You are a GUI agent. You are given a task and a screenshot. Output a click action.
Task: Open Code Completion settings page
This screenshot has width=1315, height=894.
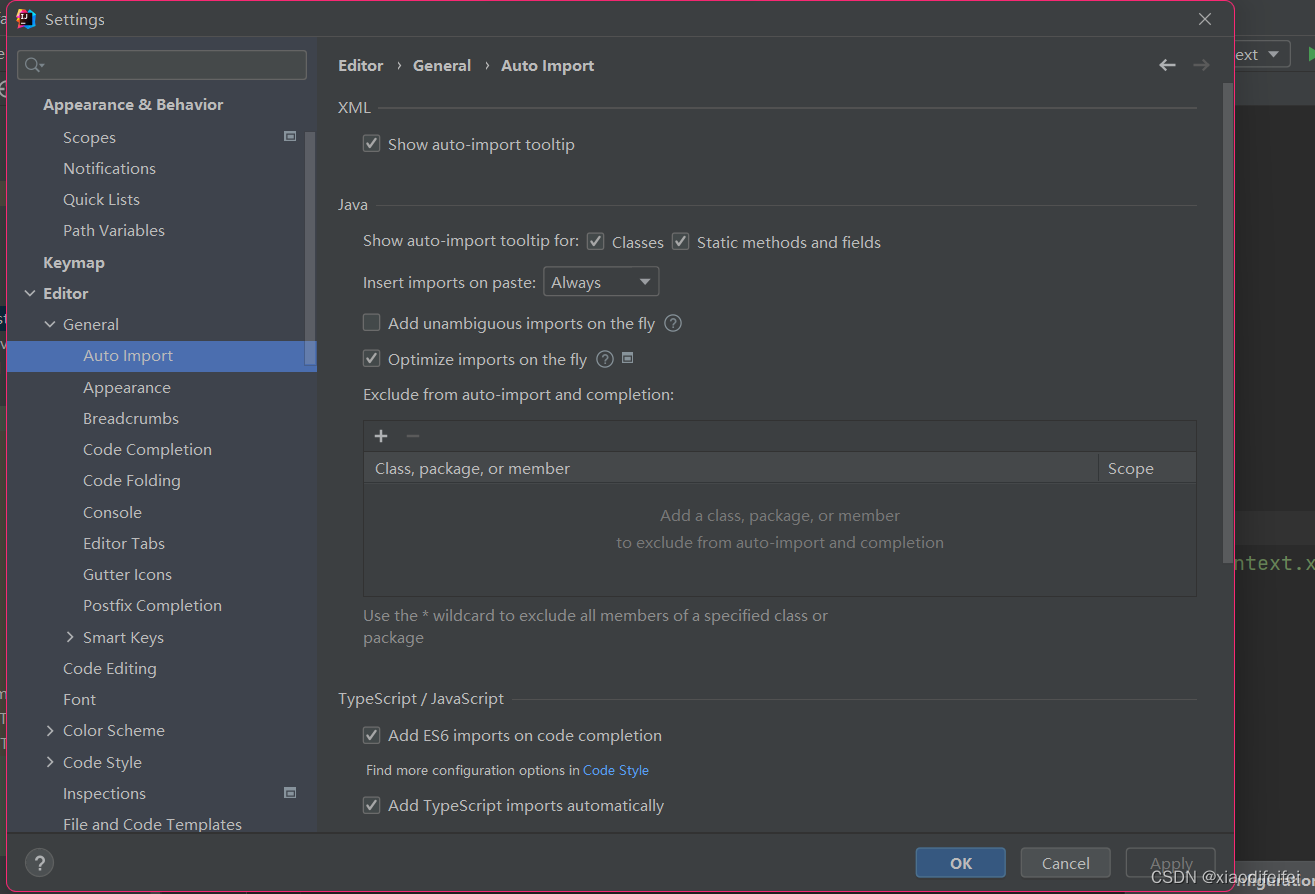point(147,449)
